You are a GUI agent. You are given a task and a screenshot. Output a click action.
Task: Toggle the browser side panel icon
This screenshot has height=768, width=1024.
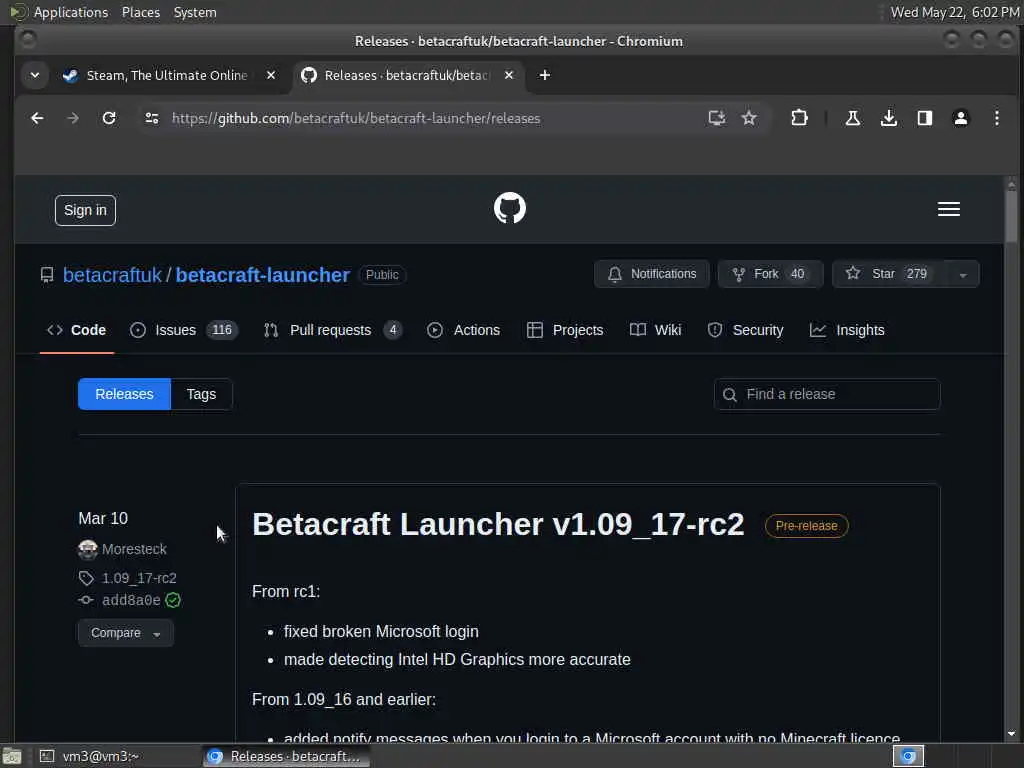pos(924,118)
